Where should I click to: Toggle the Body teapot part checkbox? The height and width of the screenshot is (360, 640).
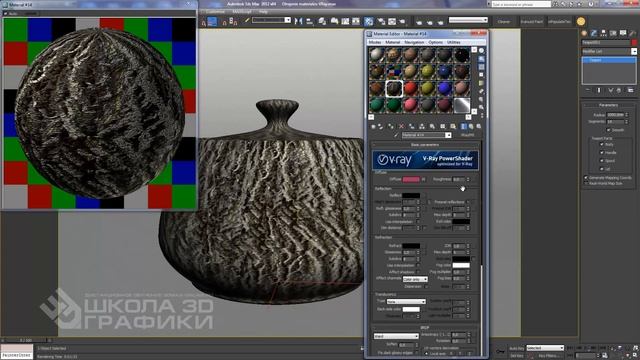[602, 144]
